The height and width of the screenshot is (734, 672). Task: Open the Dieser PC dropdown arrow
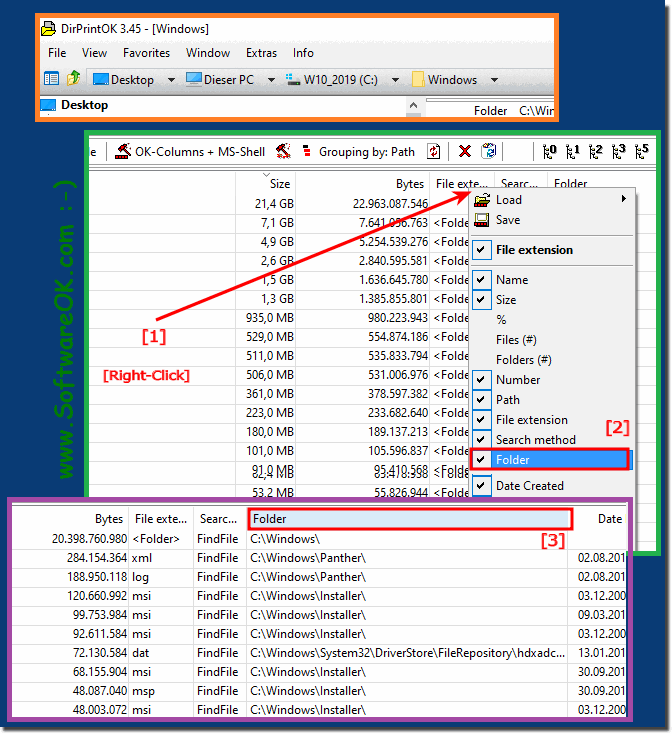point(271,80)
